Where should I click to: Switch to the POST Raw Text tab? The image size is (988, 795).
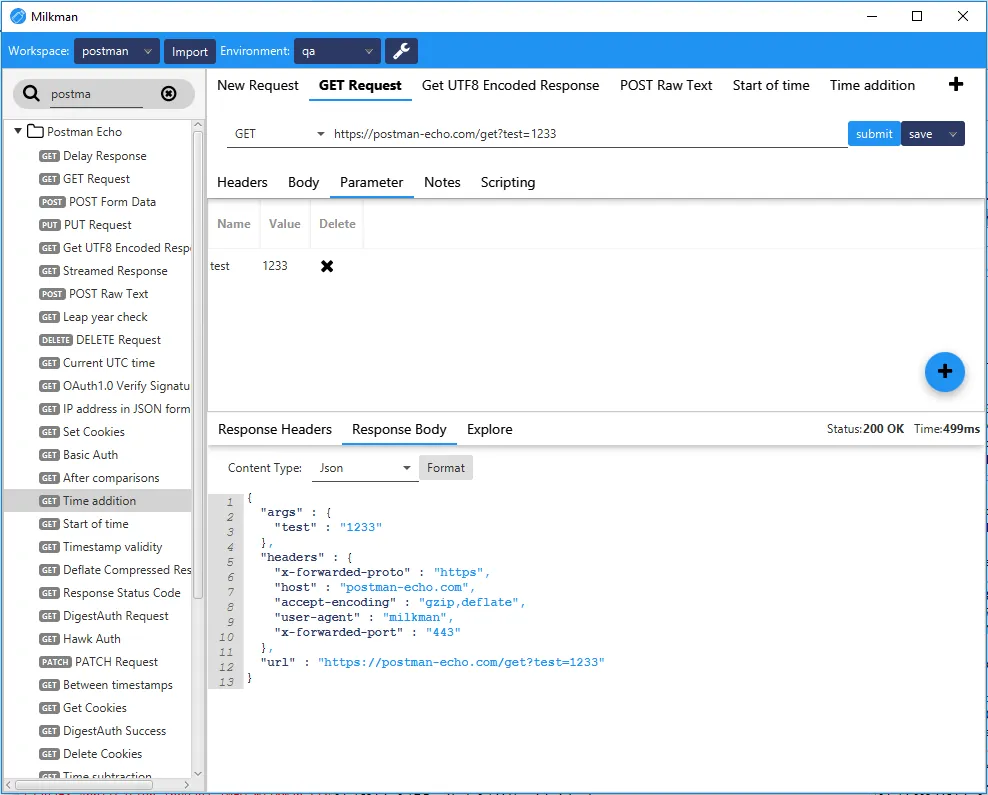665,85
